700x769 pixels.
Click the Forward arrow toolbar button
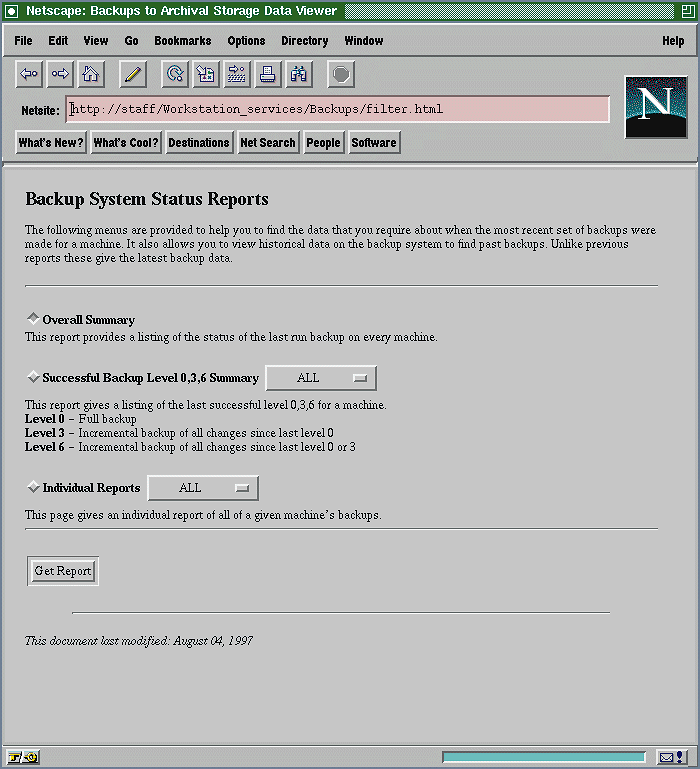(x=60, y=74)
